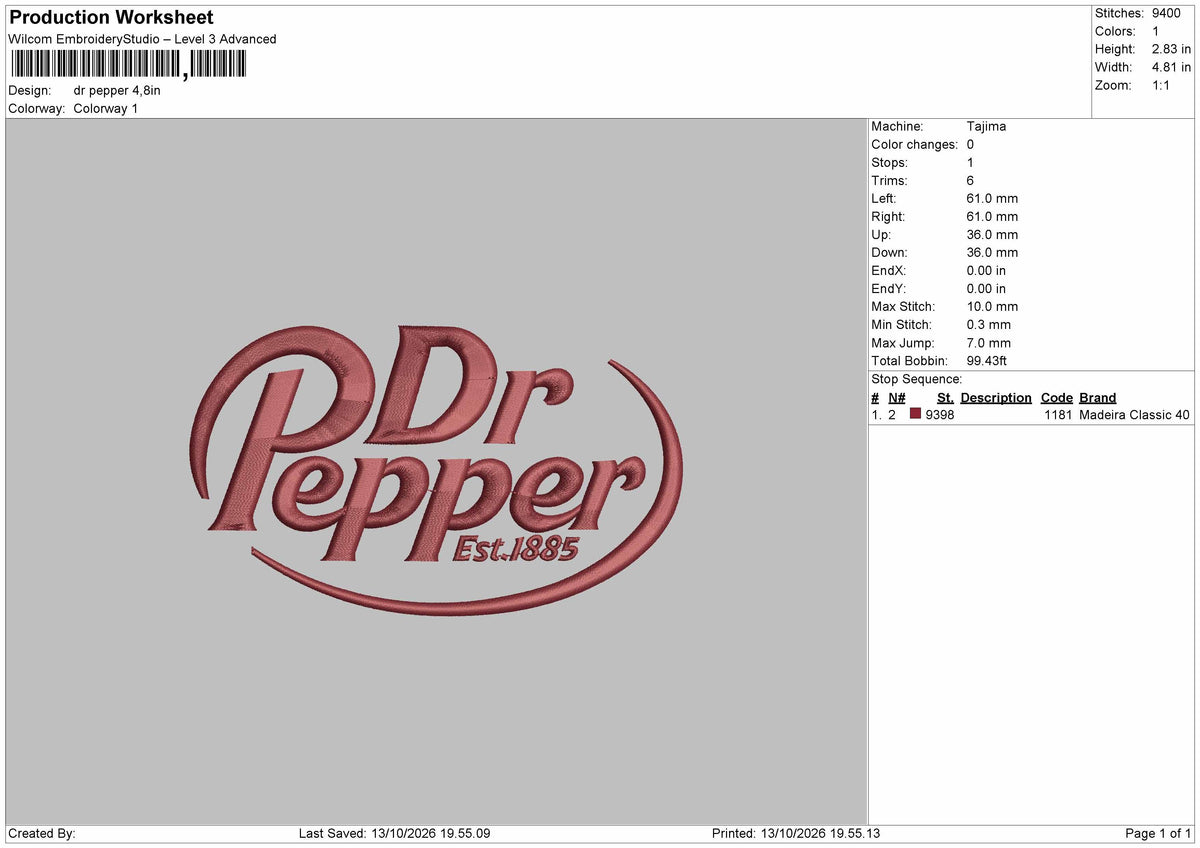1200x848 pixels.
Task: Select the stitch count 9398 in stop row
Action: 940,415
